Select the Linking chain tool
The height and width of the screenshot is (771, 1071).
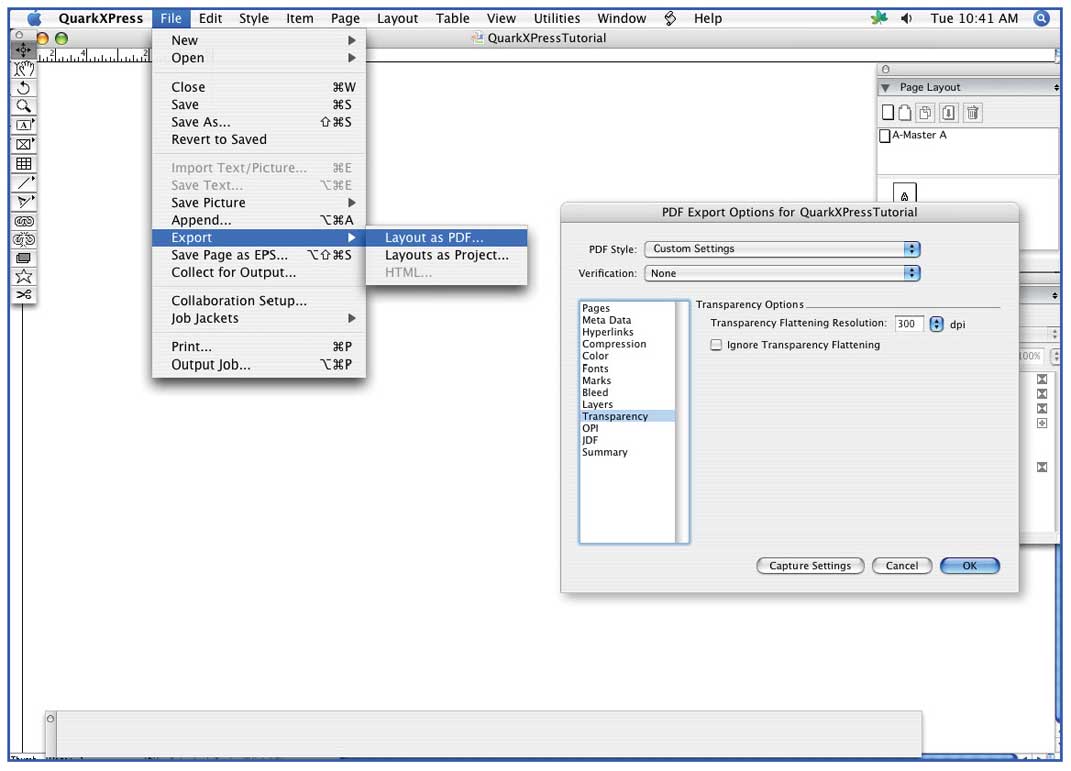coord(23,221)
